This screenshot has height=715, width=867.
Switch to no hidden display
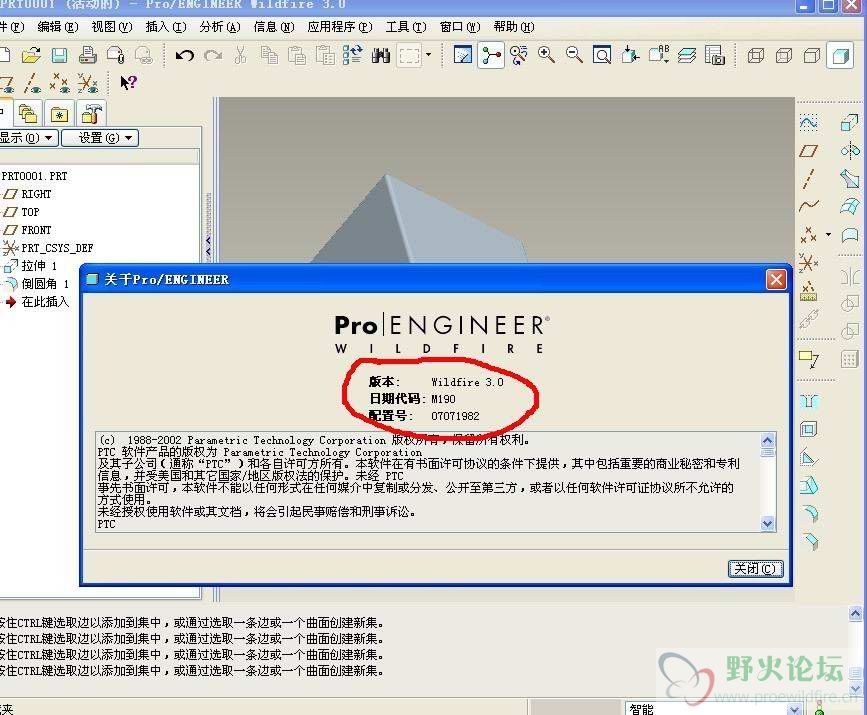(x=812, y=55)
